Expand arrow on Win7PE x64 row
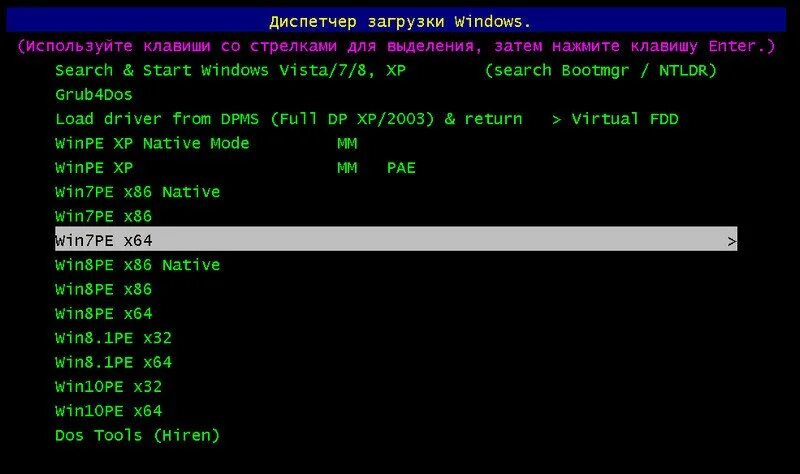The image size is (800, 474). pyautogui.click(x=732, y=241)
